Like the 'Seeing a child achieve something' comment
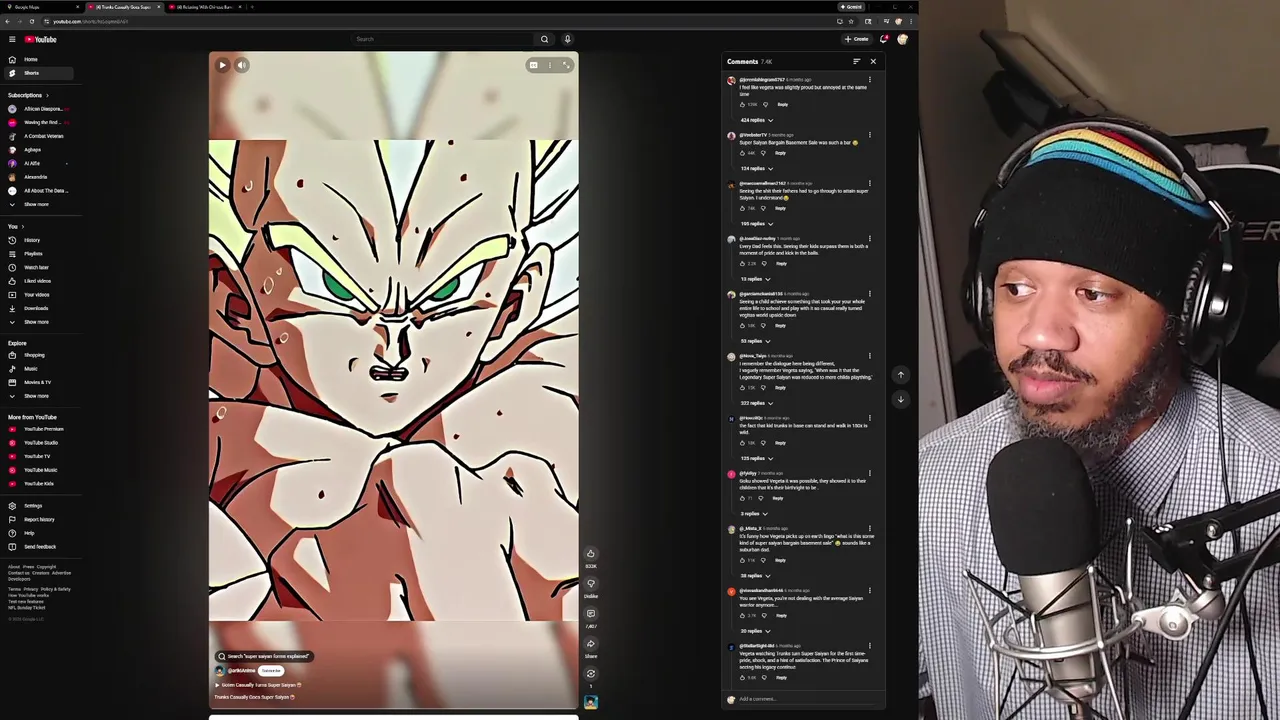 coord(742,326)
